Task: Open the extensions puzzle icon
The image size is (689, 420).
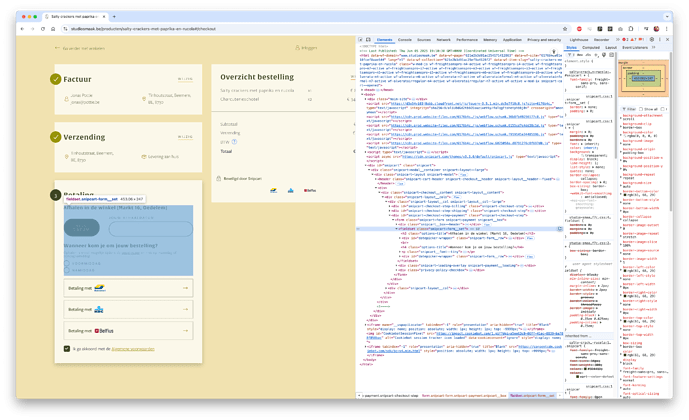Action: tap(631, 29)
